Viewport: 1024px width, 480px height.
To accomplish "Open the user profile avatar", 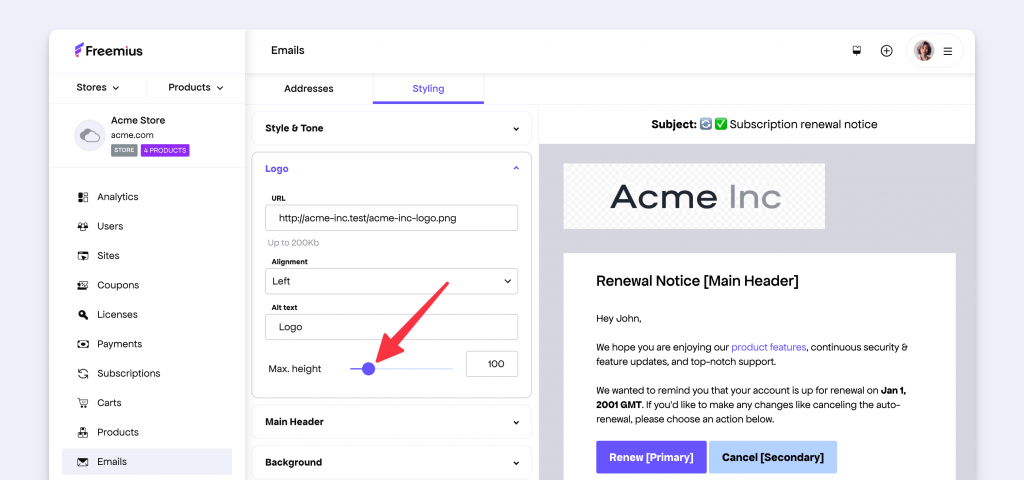I will pyautogui.click(x=923, y=50).
